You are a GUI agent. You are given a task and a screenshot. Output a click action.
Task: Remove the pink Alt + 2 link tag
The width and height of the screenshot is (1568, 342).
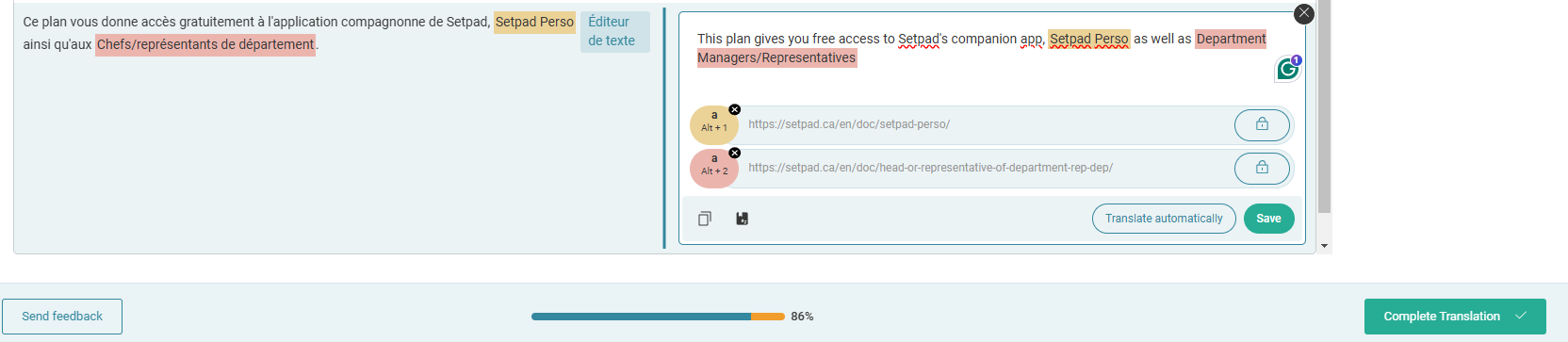(x=735, y=153)
